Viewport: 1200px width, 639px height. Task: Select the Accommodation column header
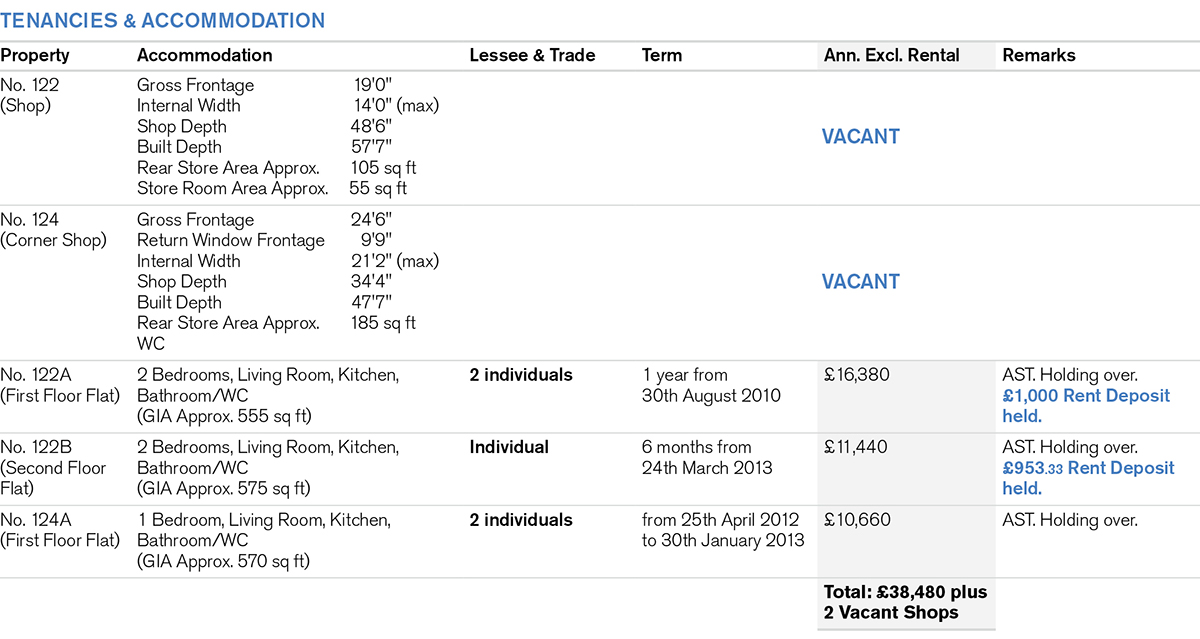tap(204, 56)
